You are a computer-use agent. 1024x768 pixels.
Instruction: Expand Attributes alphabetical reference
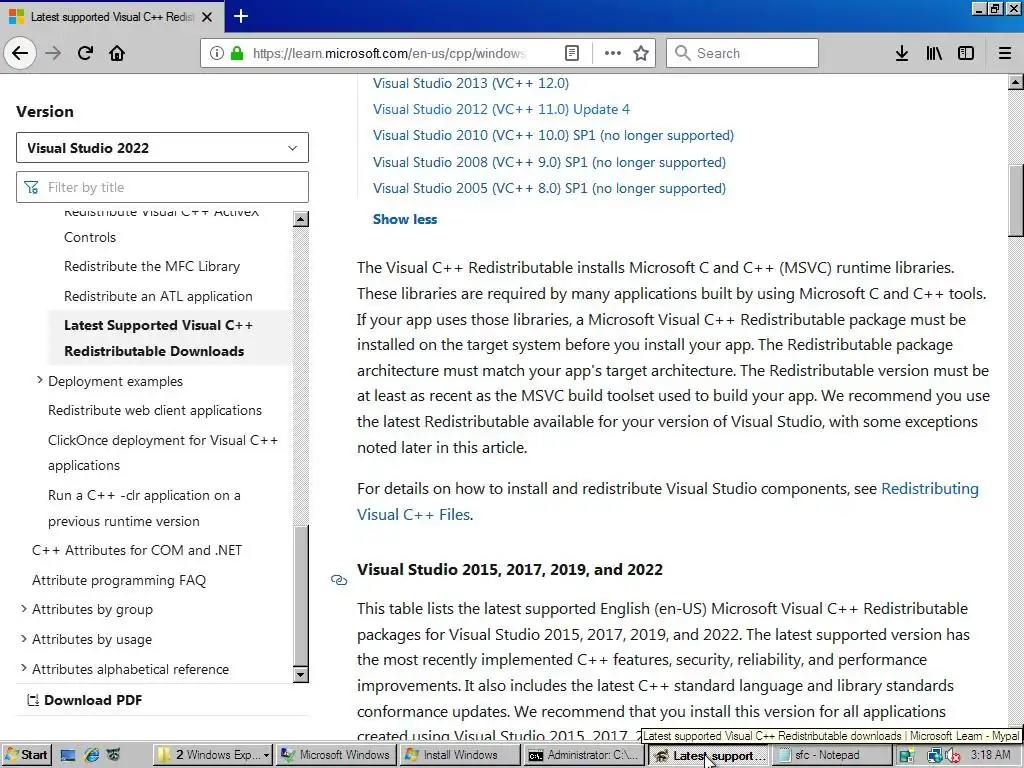click(24, 668)
